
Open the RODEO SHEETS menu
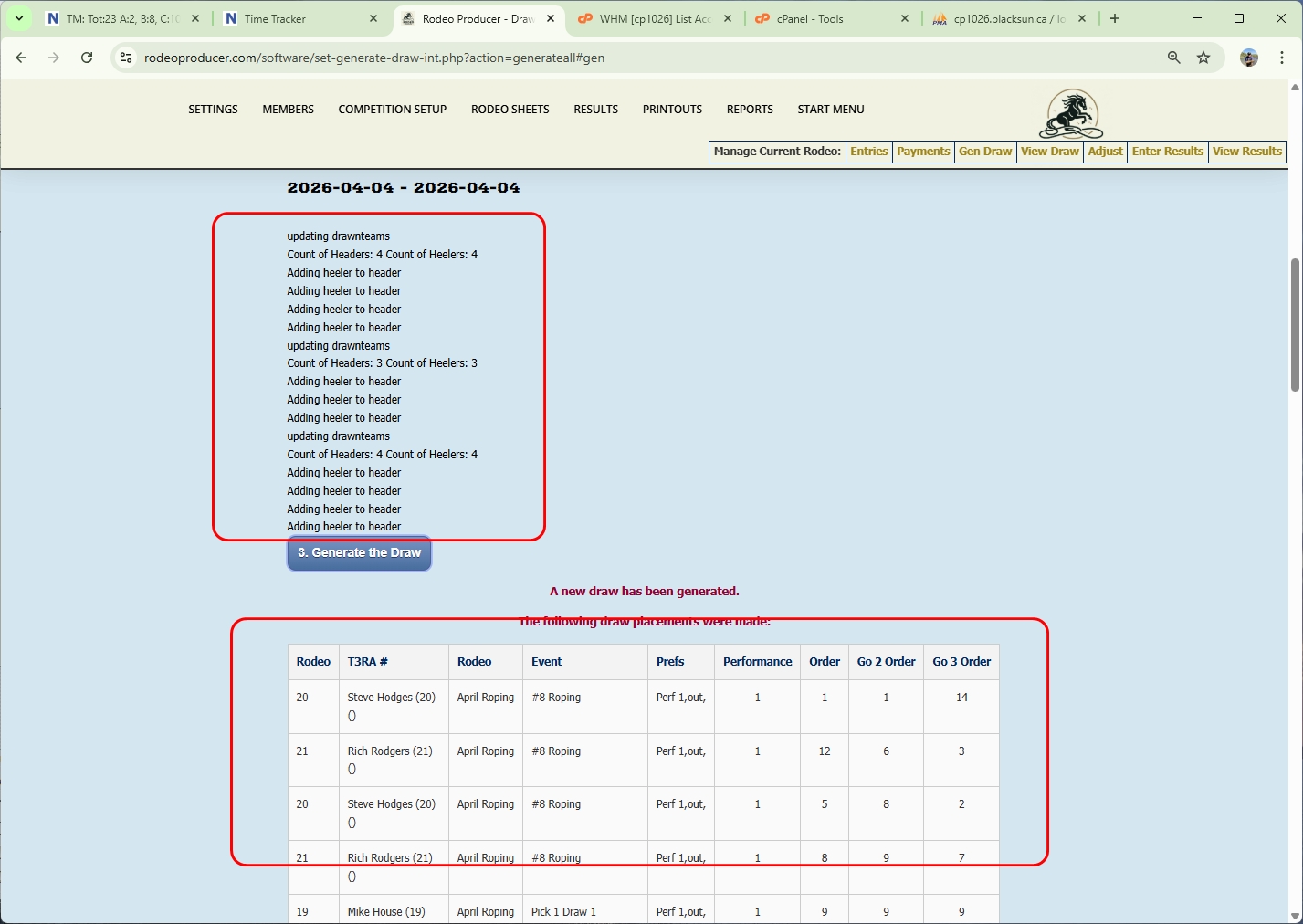click(510, 110)
